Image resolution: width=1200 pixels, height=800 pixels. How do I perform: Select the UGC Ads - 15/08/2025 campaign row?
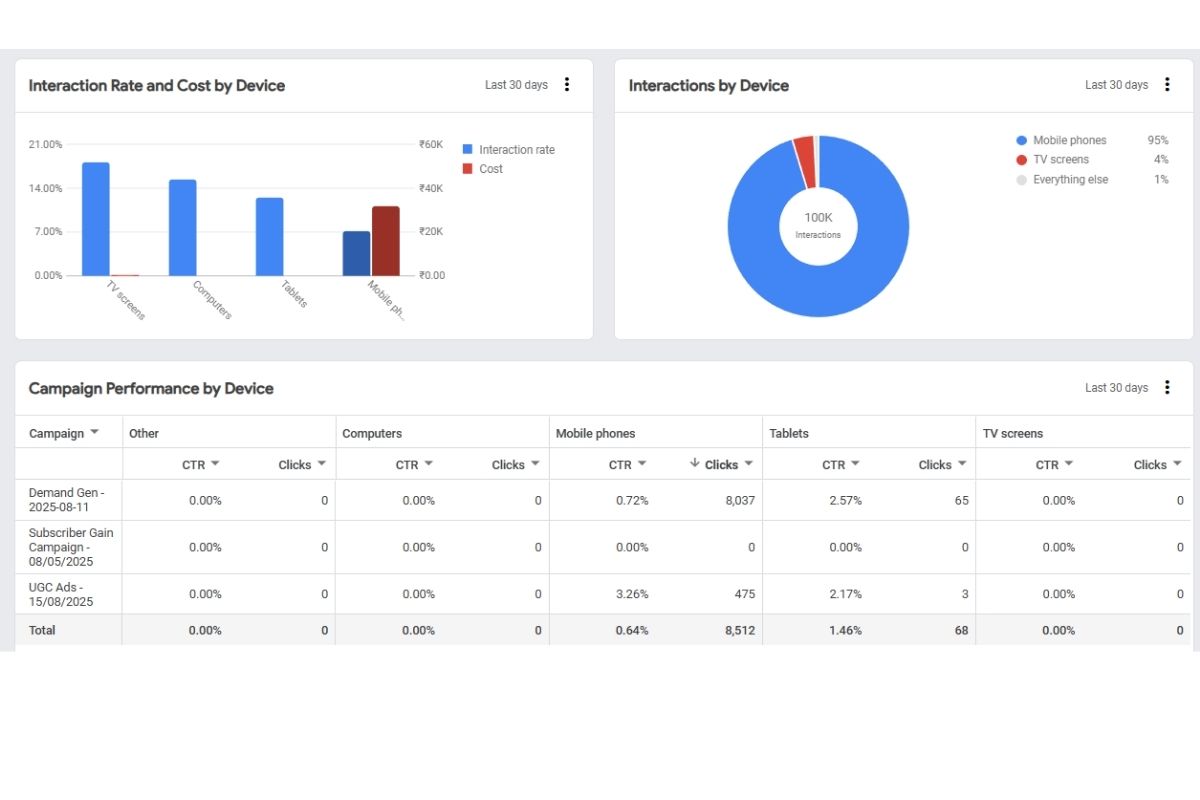61,594
